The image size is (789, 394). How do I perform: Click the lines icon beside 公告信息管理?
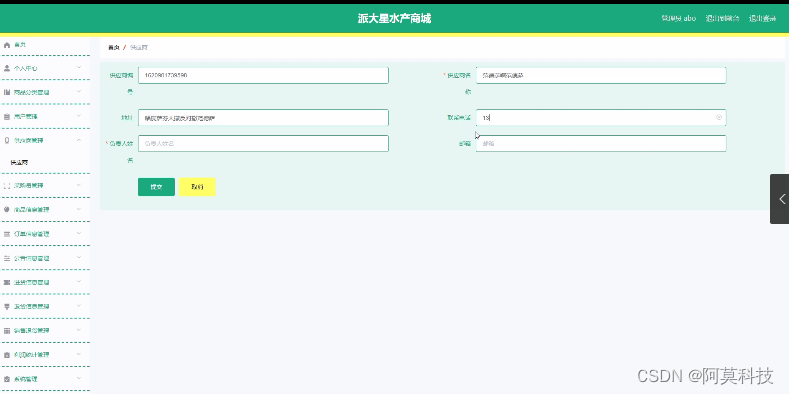coord(7,258)
